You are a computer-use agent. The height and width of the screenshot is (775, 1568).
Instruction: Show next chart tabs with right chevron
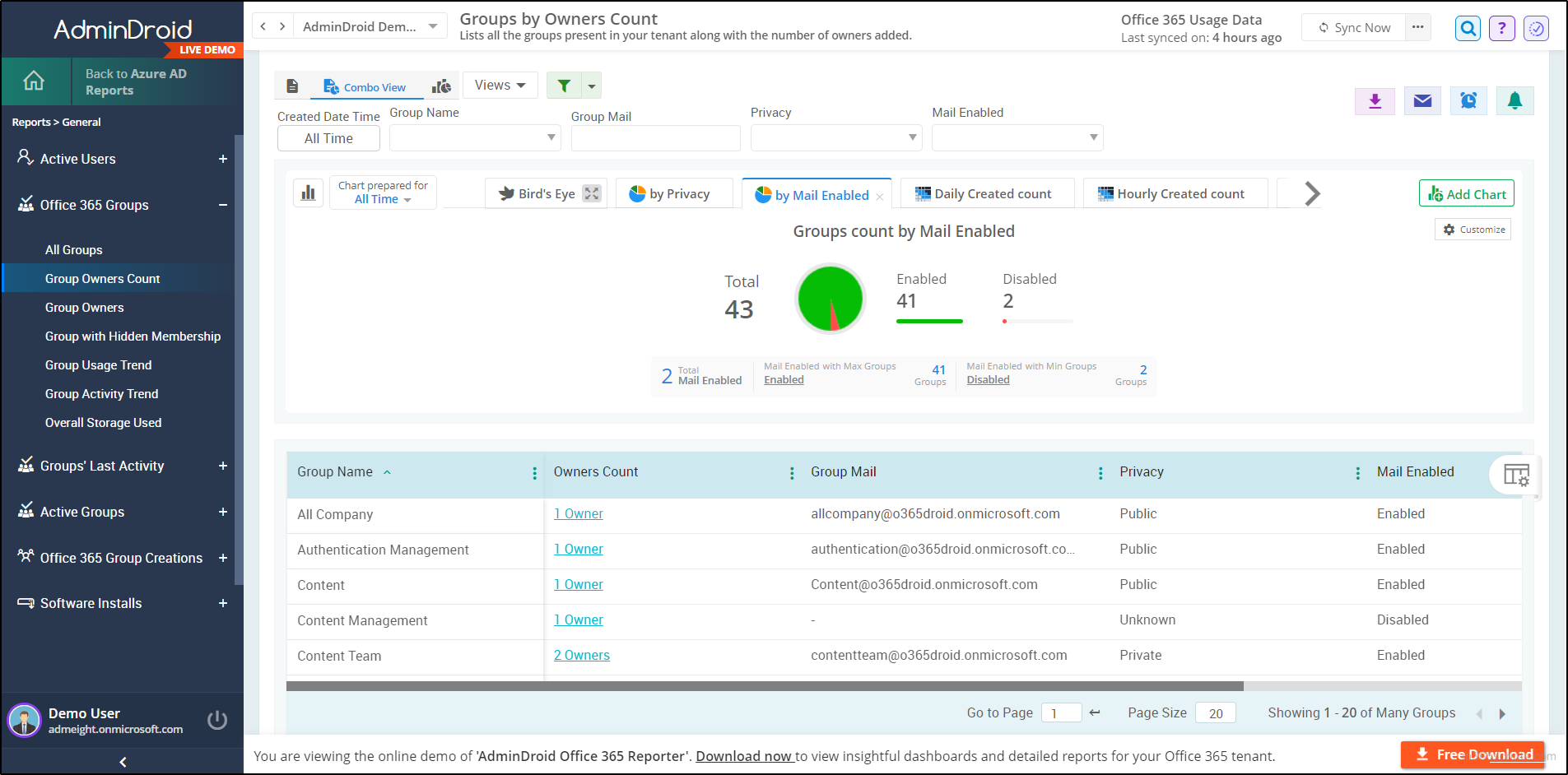tap(1312, 194)
